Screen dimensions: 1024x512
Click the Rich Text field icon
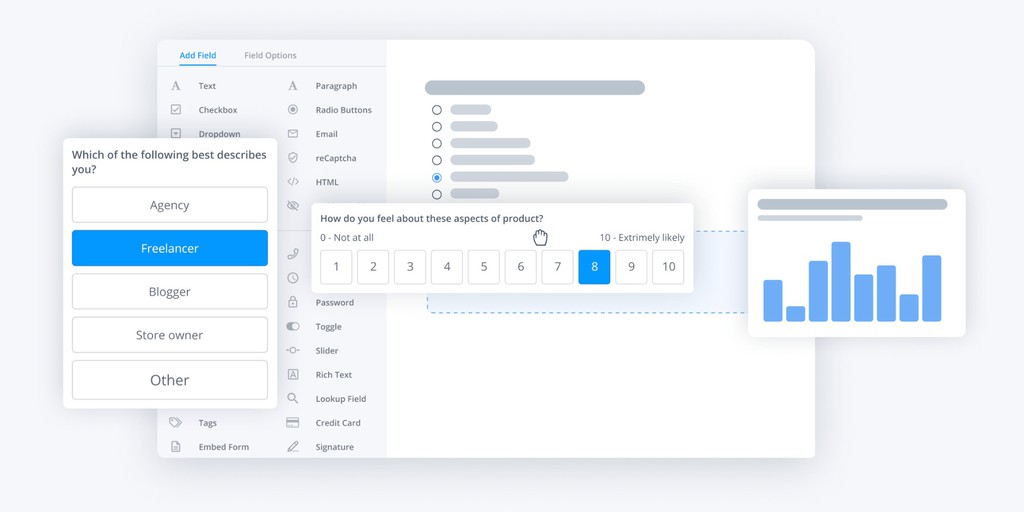293,375
